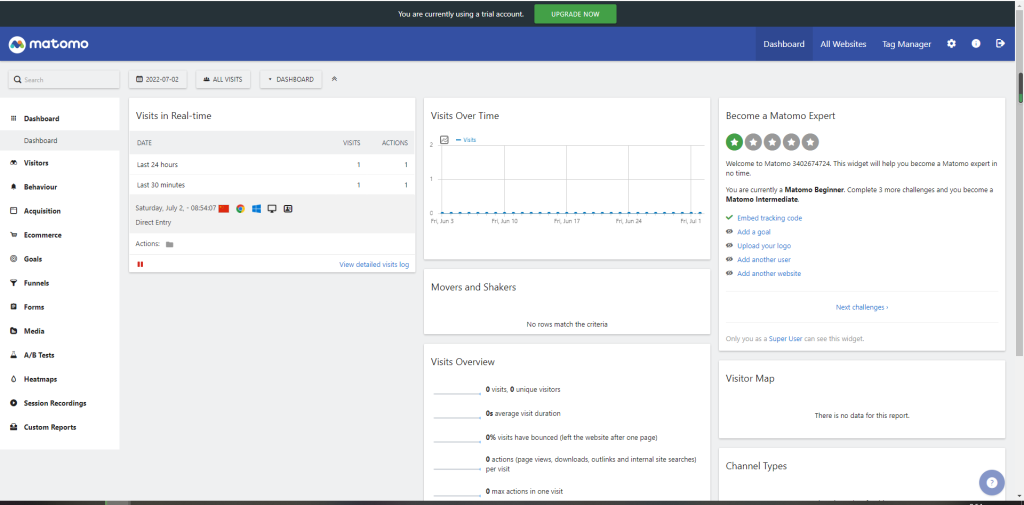Pause the real-time visits live update

(x=140, y=264)
